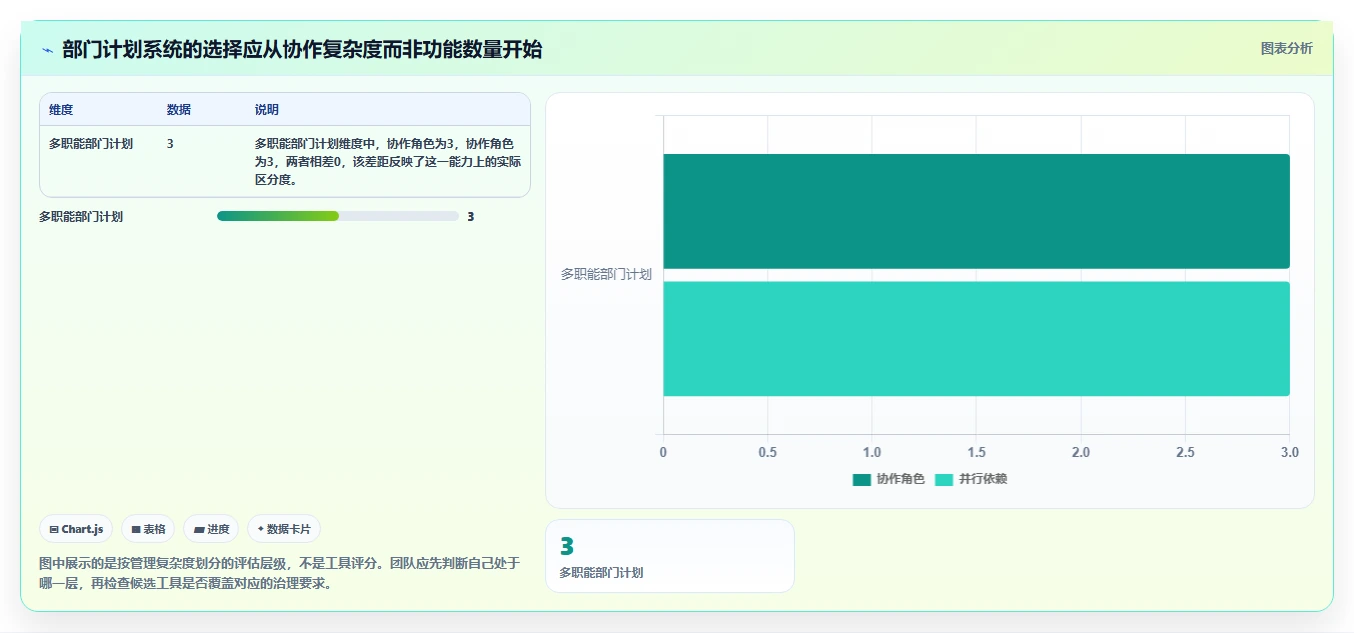
Task: Click the 并行依赖 legend color swatch
Action: (x=944, y=480)
